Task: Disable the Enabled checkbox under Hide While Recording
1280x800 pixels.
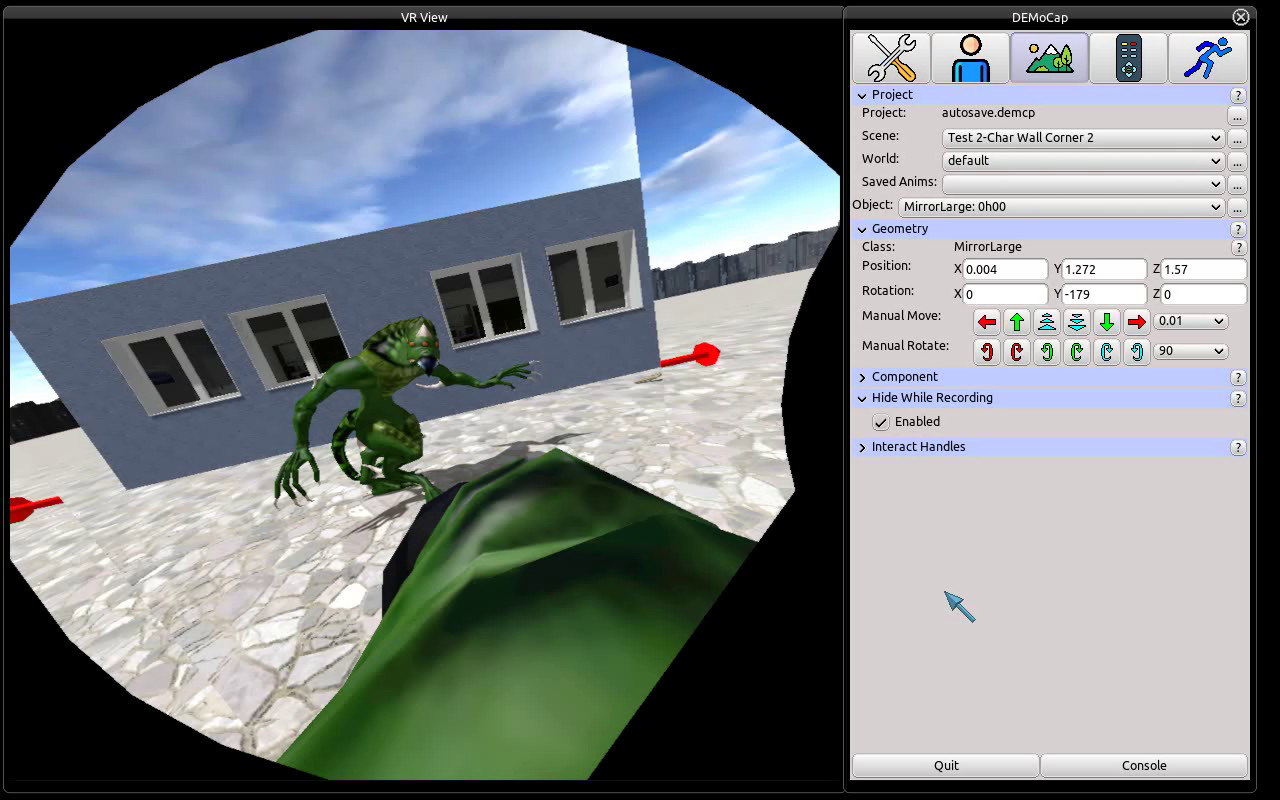Action: [x=880, y=422]
